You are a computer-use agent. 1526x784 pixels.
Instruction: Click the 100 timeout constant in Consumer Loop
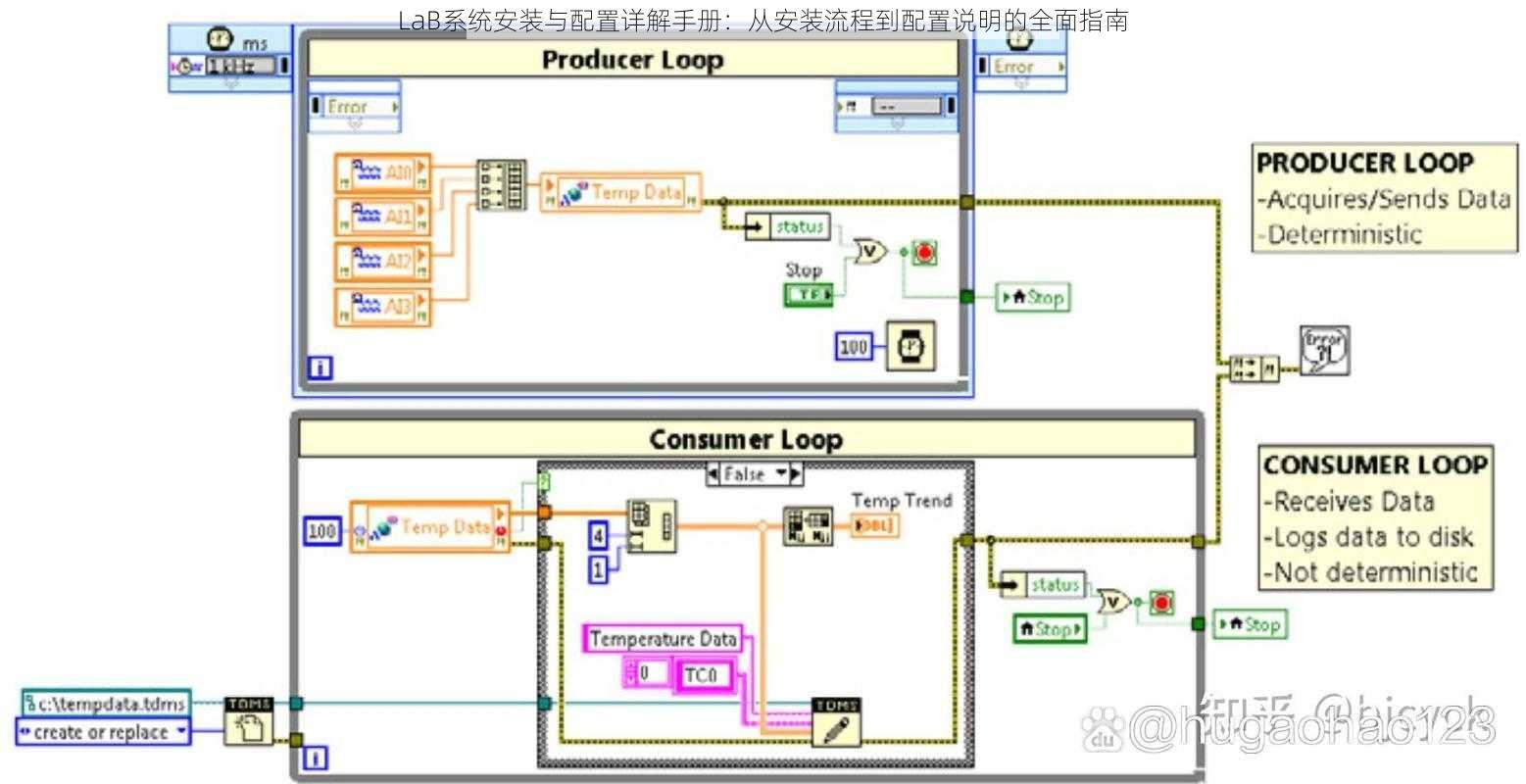coord(321,530)
